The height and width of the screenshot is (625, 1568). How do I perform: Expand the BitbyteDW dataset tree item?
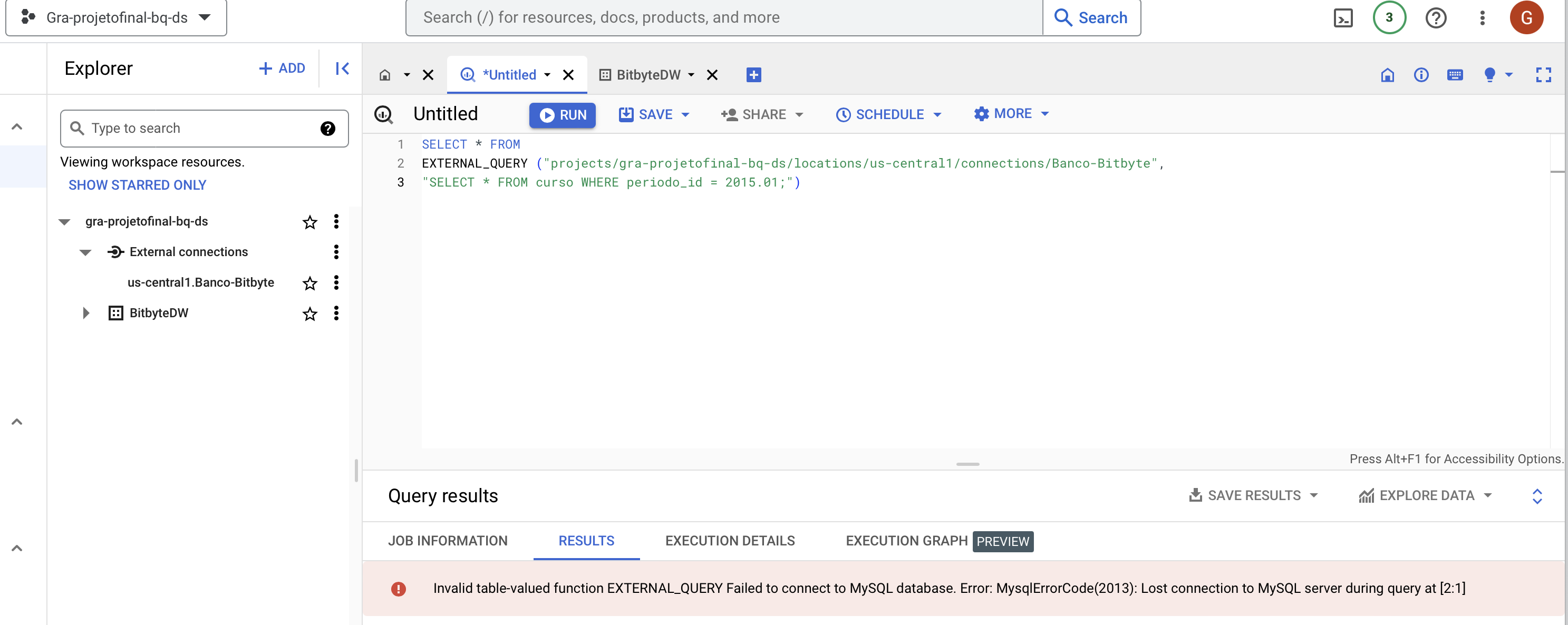point(86,312)
